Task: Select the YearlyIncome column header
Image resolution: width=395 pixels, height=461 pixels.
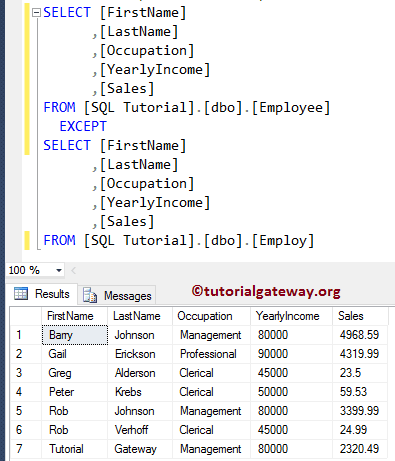Action: pos(291,316)
